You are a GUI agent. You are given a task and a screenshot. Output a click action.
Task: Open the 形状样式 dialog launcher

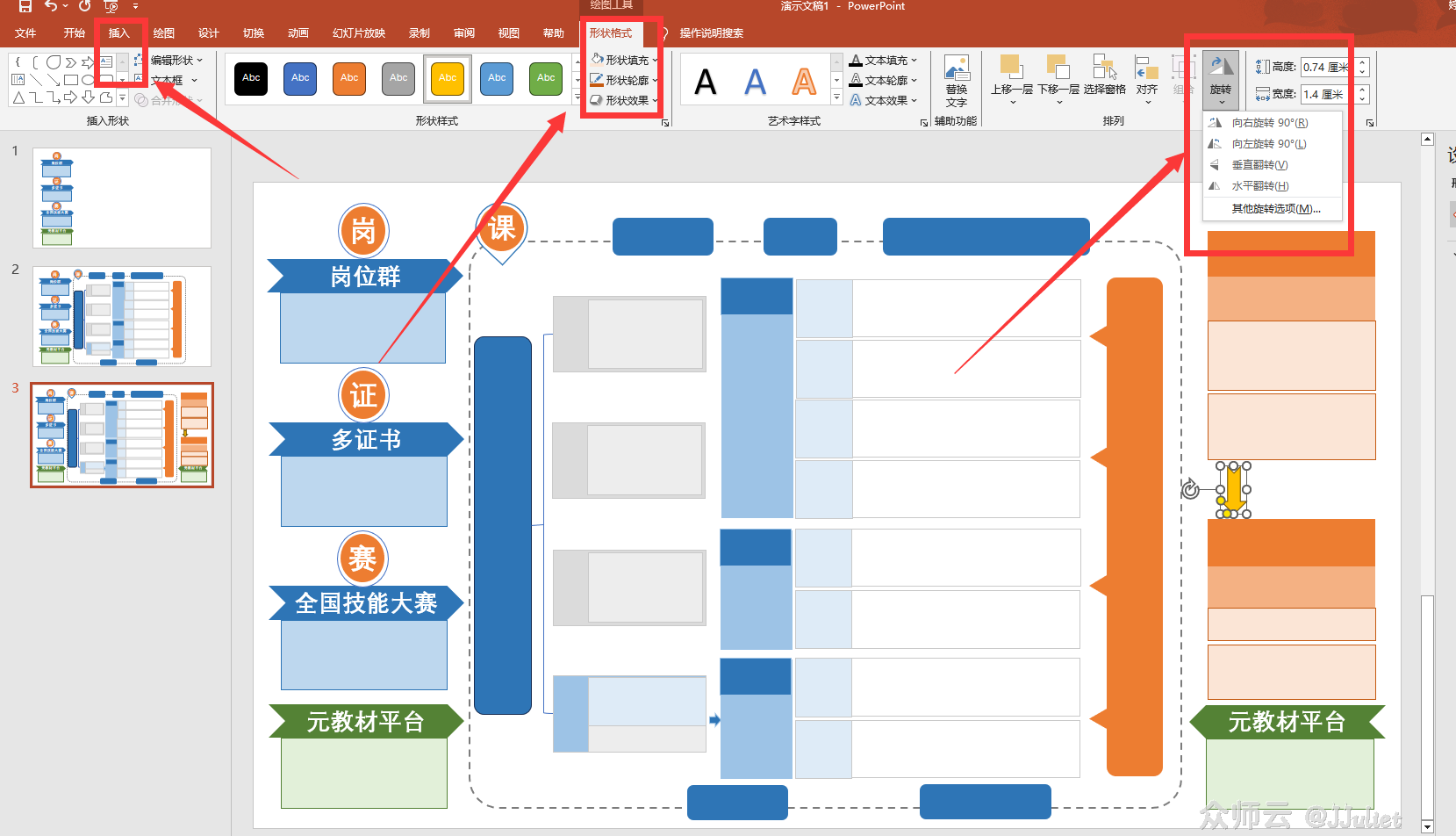pos(665,123)
